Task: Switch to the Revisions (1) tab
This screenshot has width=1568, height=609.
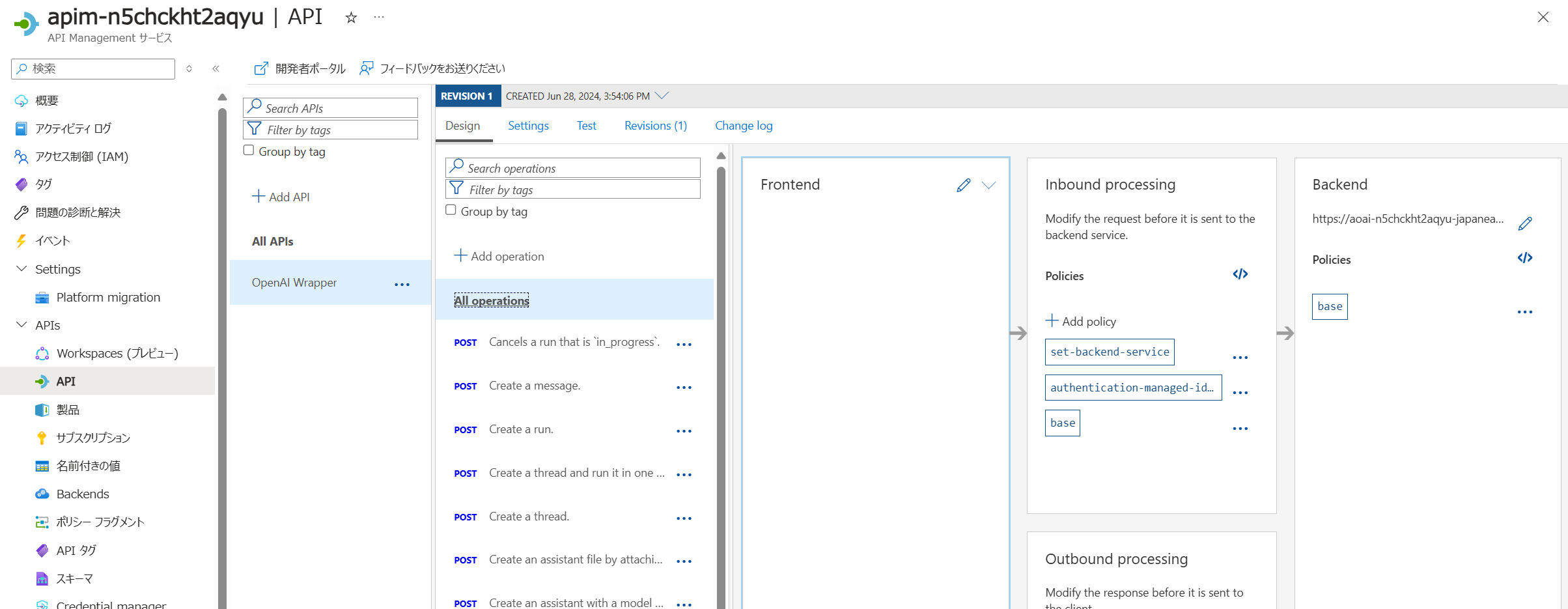Action: (x=656, y=126)
